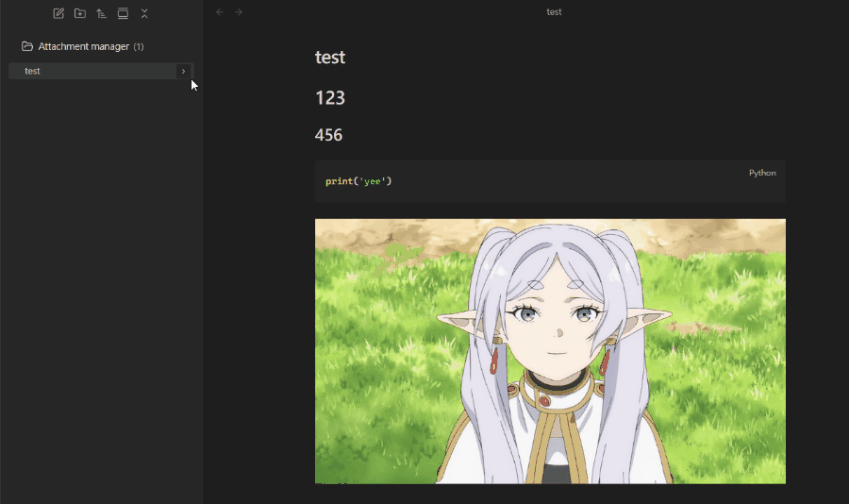Image resolution: width=849 pixels, height=504 pixels.
Task: Click the (1) file count next to Attachment manager
Action: tap(139, 47)
